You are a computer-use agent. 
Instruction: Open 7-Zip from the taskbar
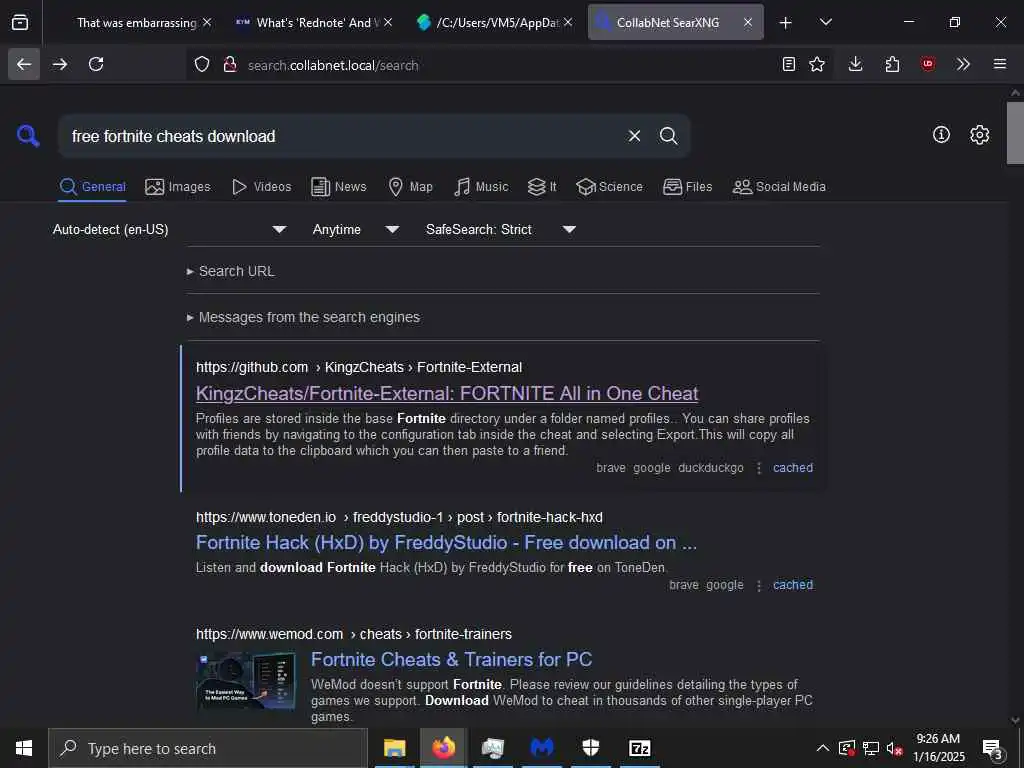[639, 748]
